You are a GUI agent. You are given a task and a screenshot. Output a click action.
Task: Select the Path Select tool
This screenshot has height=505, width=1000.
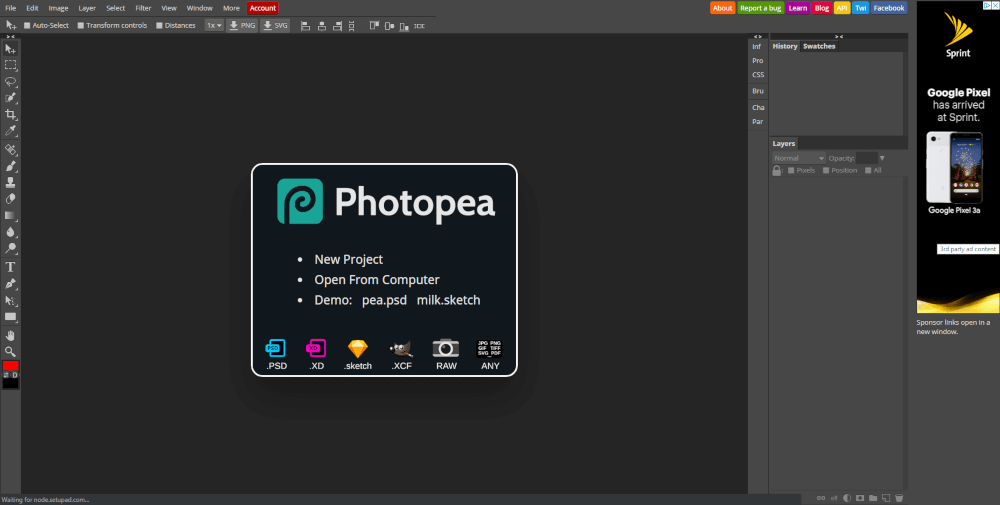(10, 300)
